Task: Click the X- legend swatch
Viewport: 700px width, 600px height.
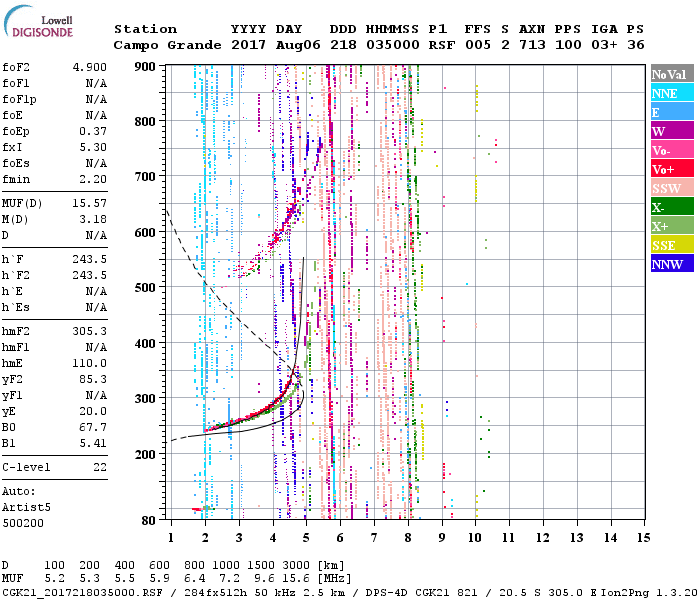Action: click(672, 207)
